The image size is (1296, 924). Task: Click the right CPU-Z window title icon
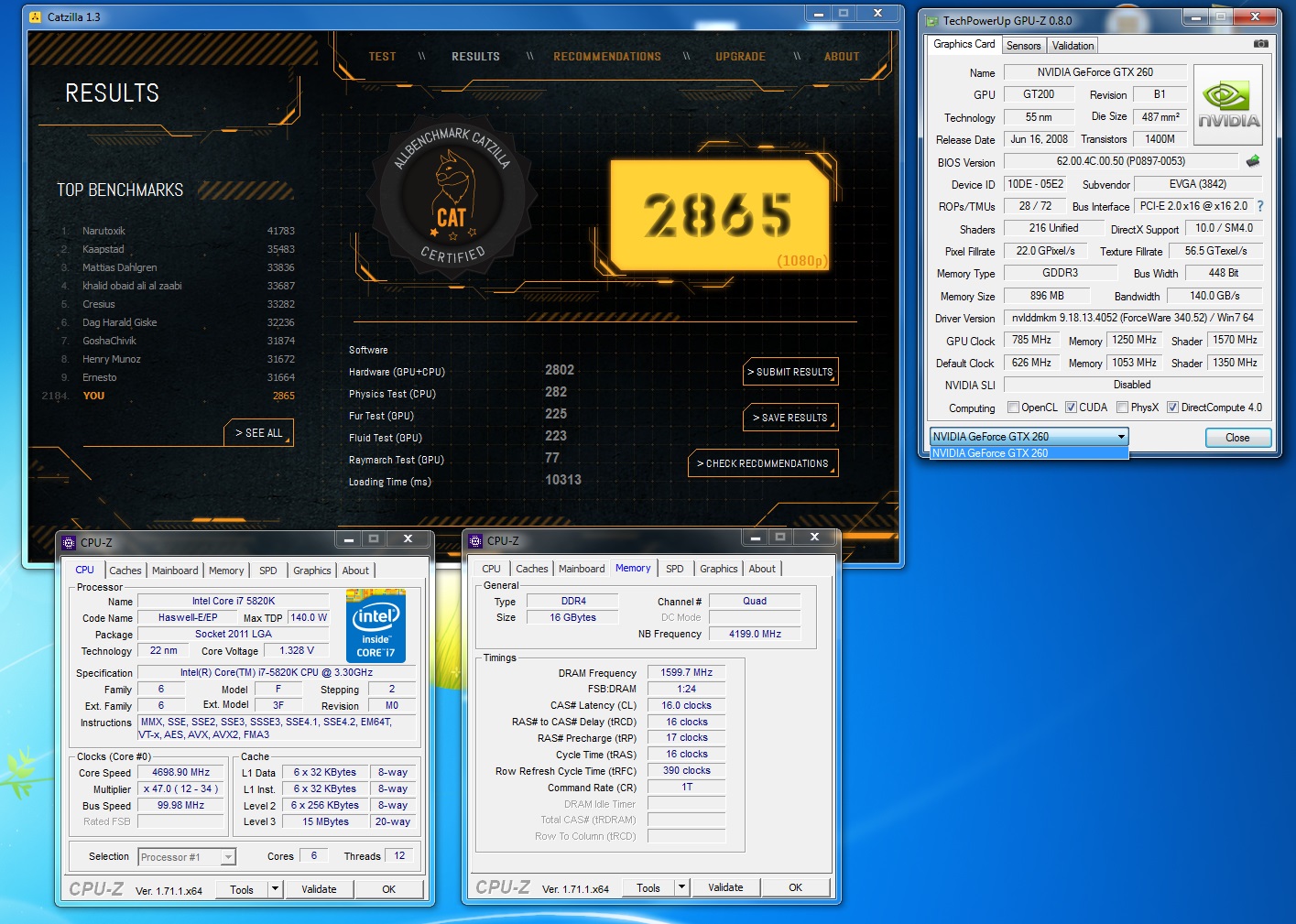(x=475, y=540)
